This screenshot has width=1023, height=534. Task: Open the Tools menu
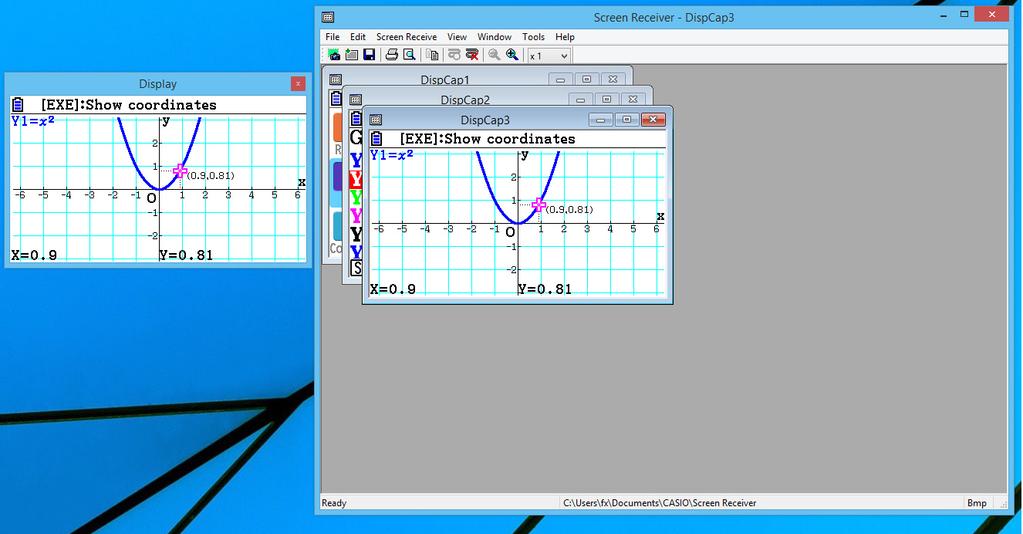(533, 37)
